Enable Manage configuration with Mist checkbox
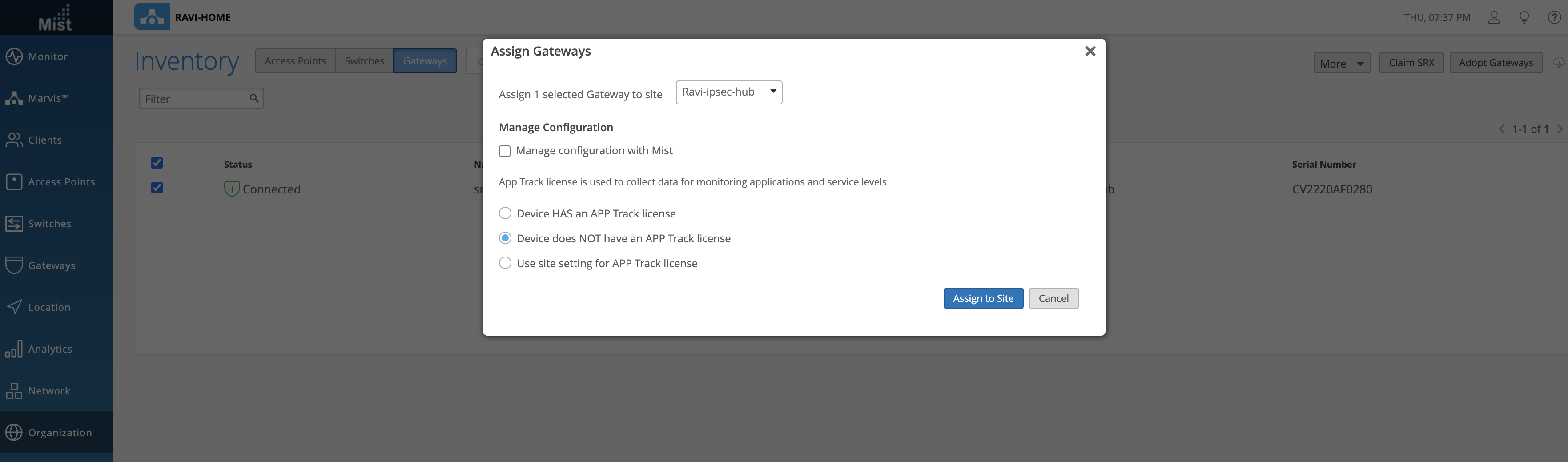Screen dimensions: 1568x462 coord(505,151)
